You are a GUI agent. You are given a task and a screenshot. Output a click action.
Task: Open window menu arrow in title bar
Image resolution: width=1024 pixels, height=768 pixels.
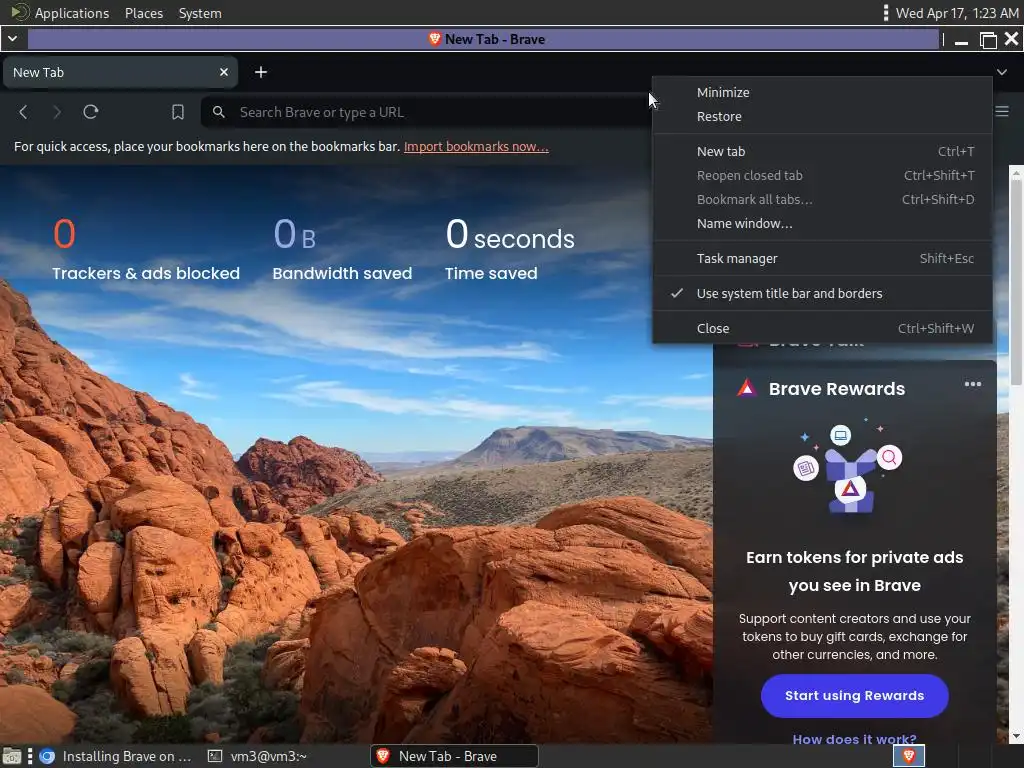(12, 39)
